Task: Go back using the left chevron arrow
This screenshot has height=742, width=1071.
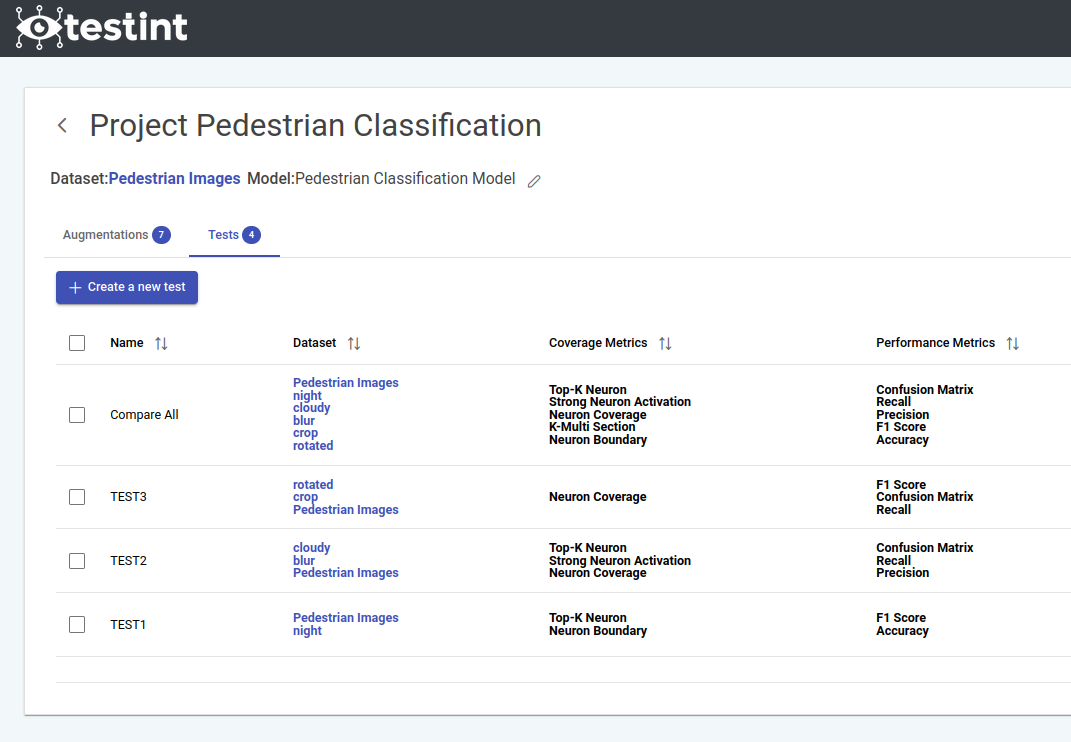Action: click(x=62, y=125)
